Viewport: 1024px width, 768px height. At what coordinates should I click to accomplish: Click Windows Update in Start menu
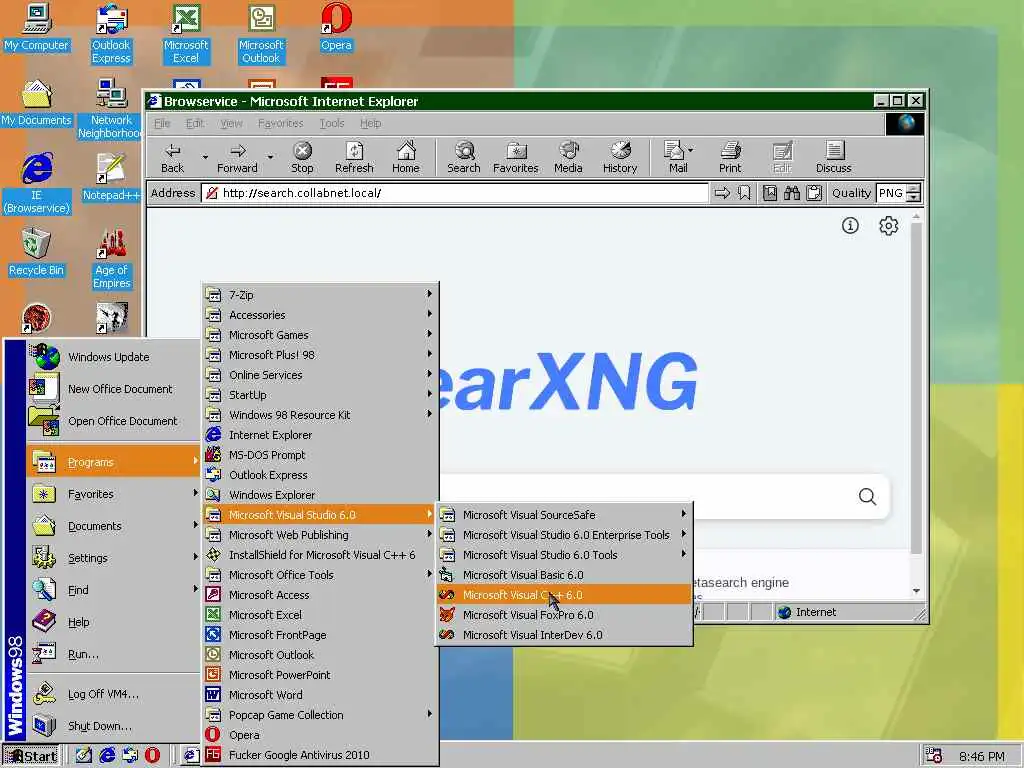click(113, 357)
